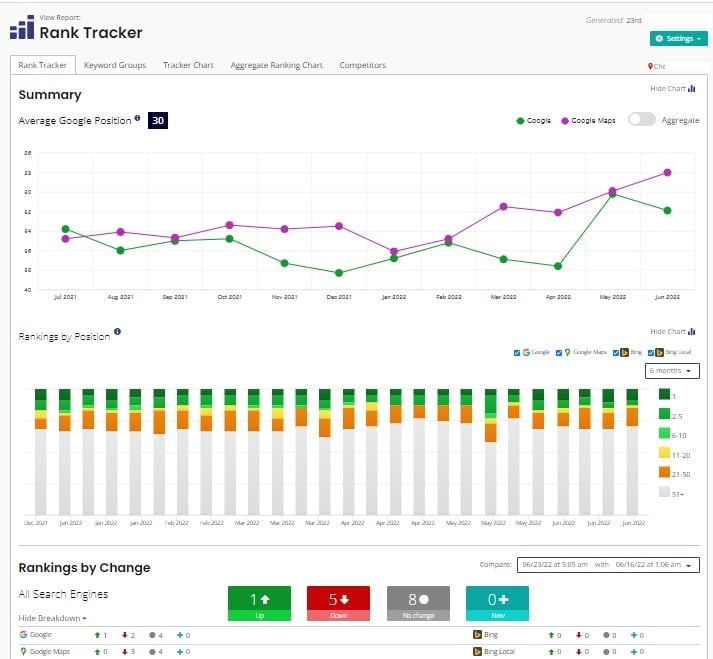Switch to the Rank Tracker tab
Image resolution: width=713 pixels, height=659 pixels.
pos(43,65)
